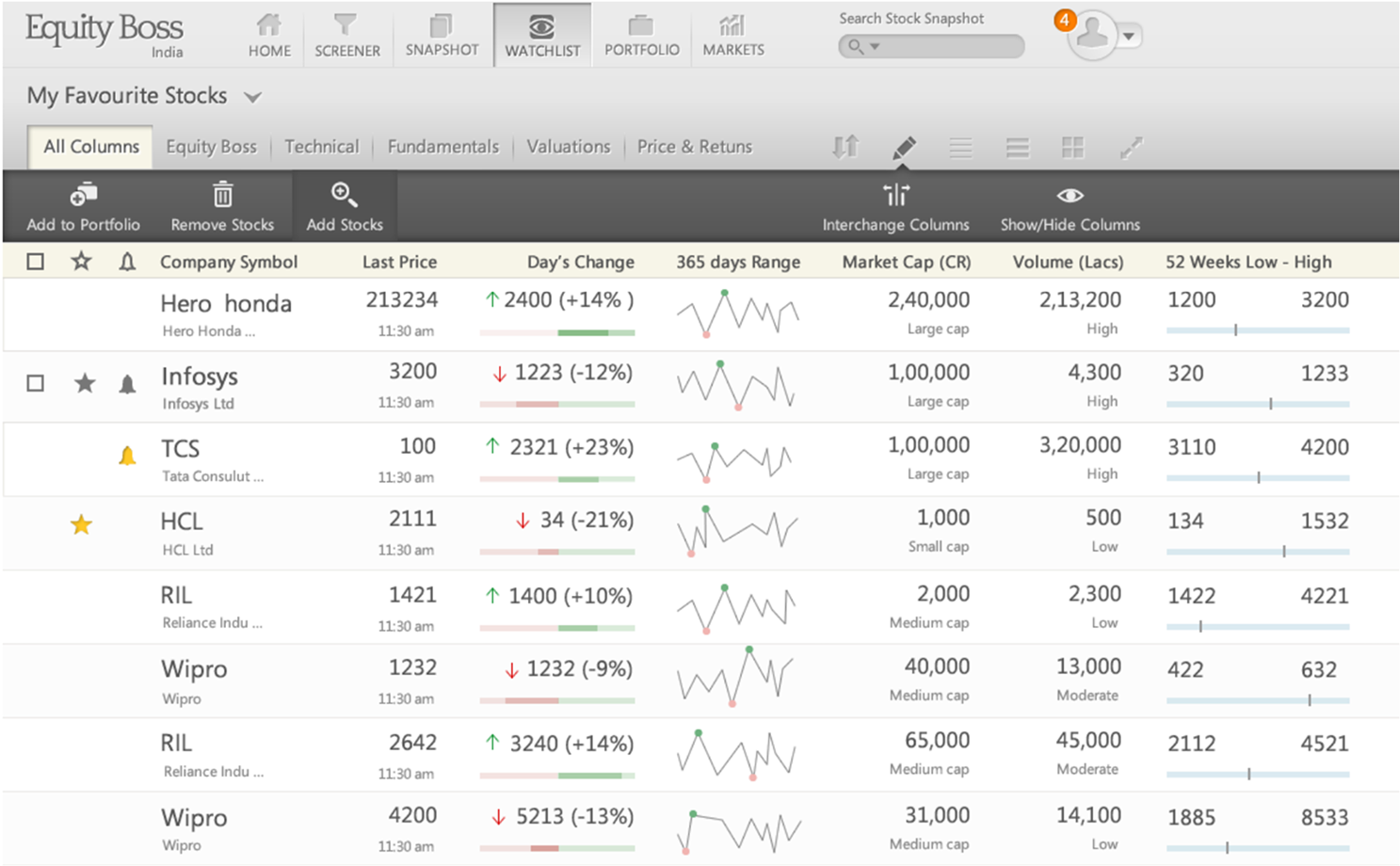Screen dimensions: 1400x866
Task: Click the Infosys 52-week range bar
Action: tap(1258, 404)
